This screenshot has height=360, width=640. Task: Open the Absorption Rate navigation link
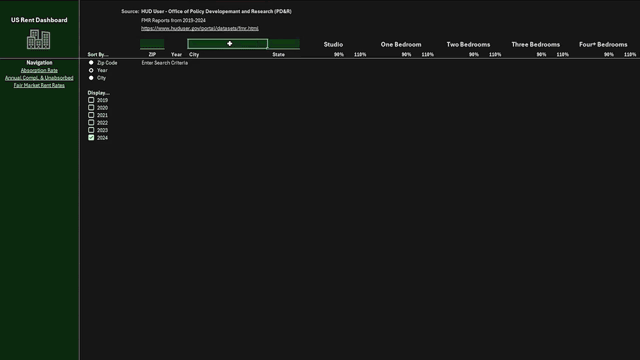tap(39, 70)
